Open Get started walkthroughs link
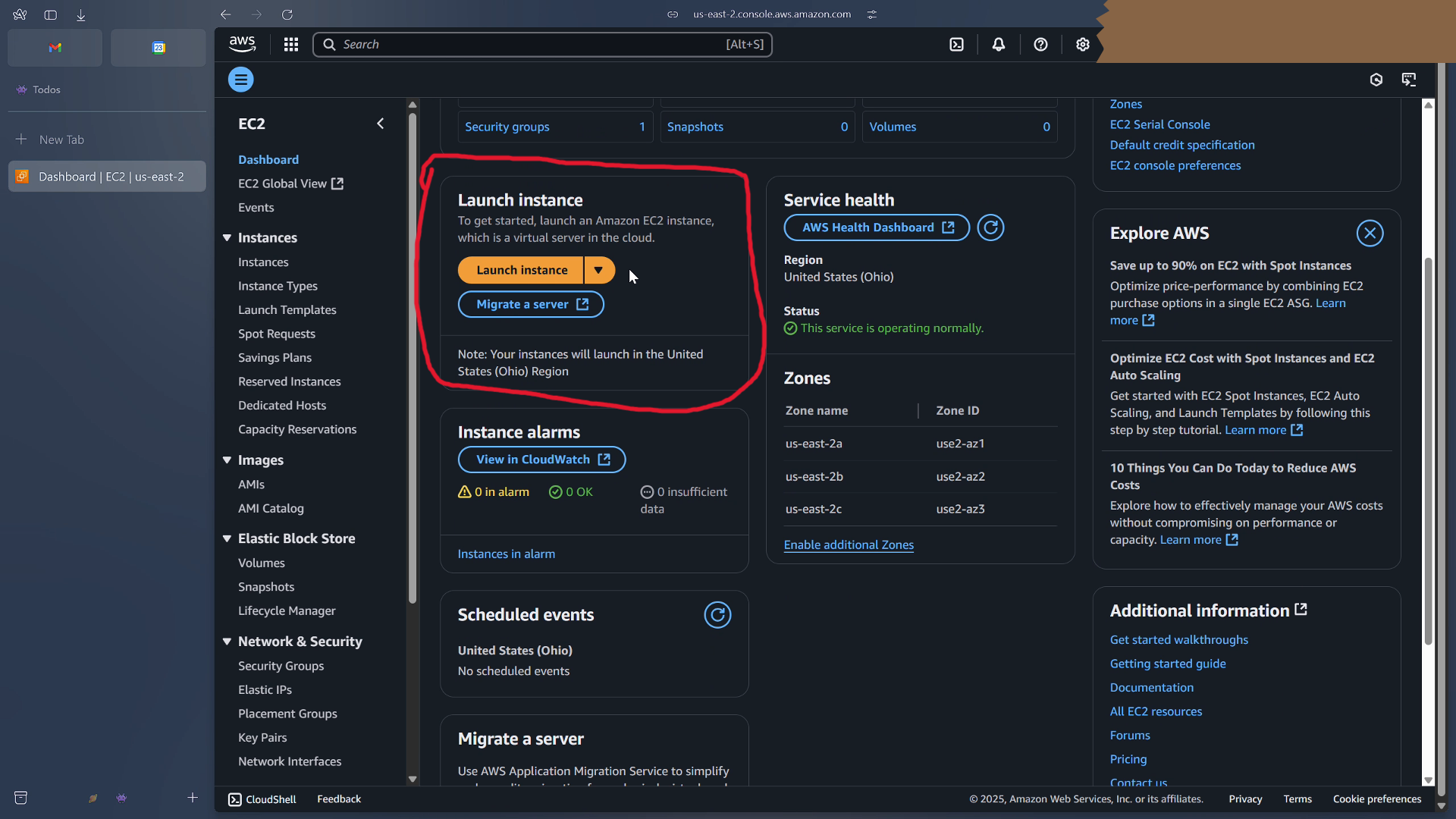The image size is (1456, 819). tap(1179, 640)
